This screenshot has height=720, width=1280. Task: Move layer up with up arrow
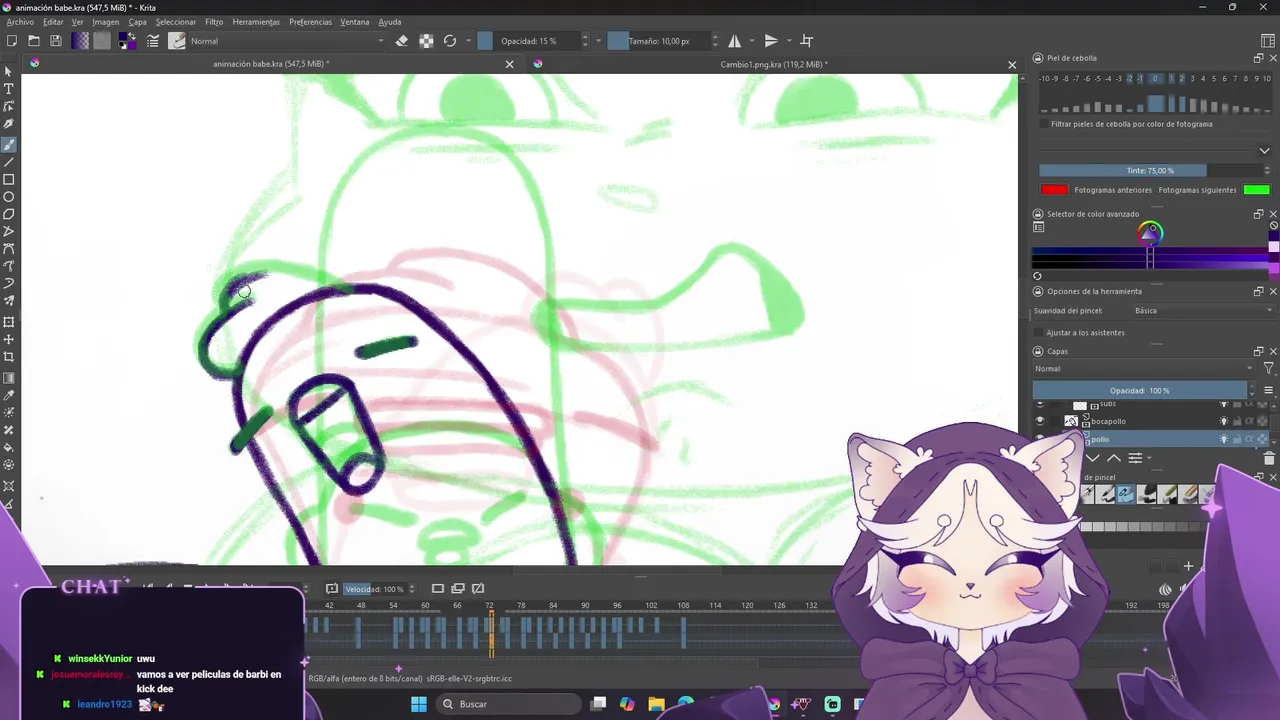1114,458
